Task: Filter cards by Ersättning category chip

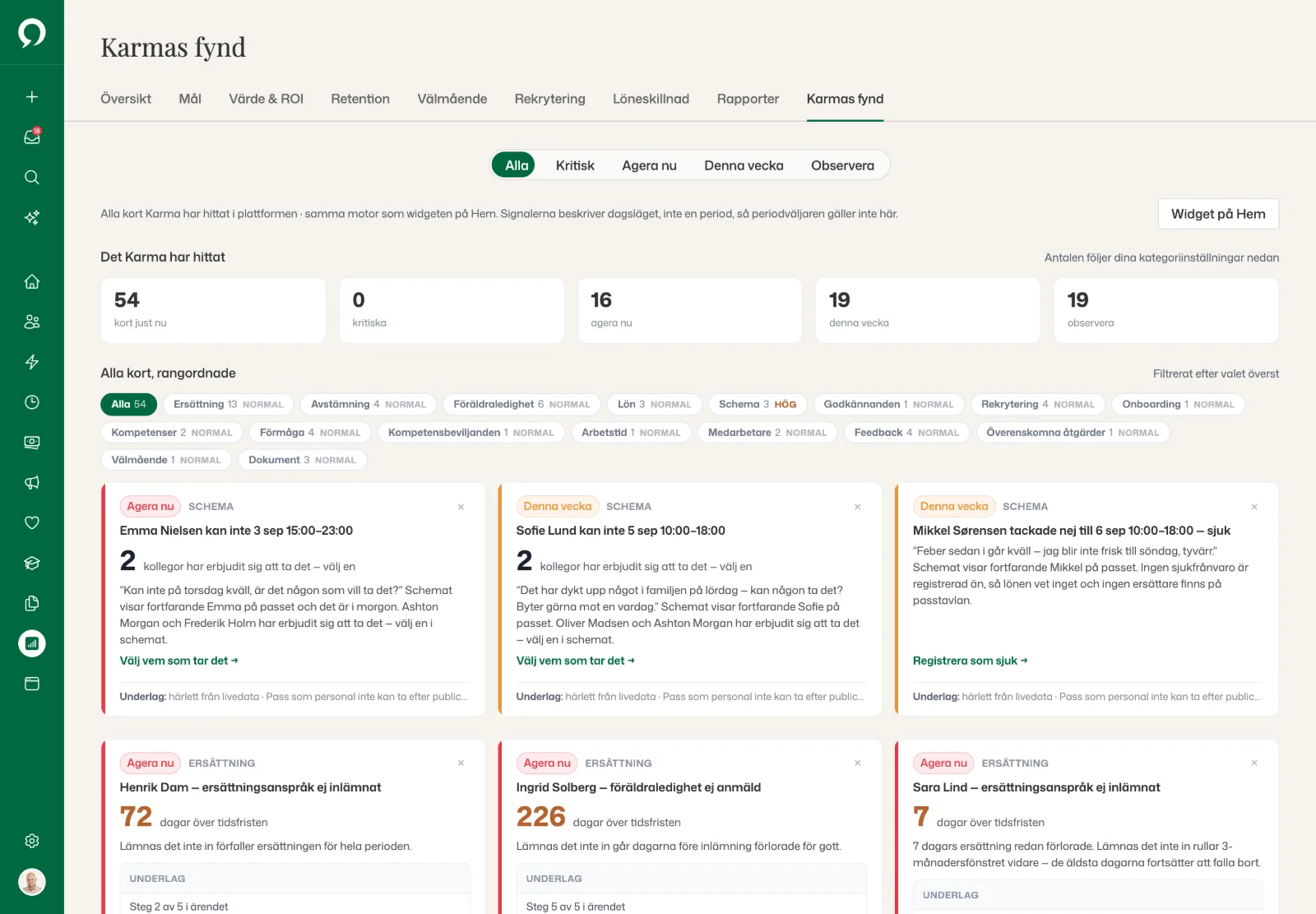Action: [x=228, y=404]
